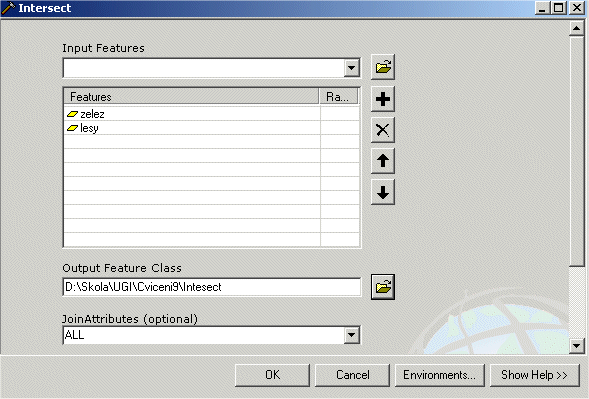Select the zelez feature row

point(211,114)
